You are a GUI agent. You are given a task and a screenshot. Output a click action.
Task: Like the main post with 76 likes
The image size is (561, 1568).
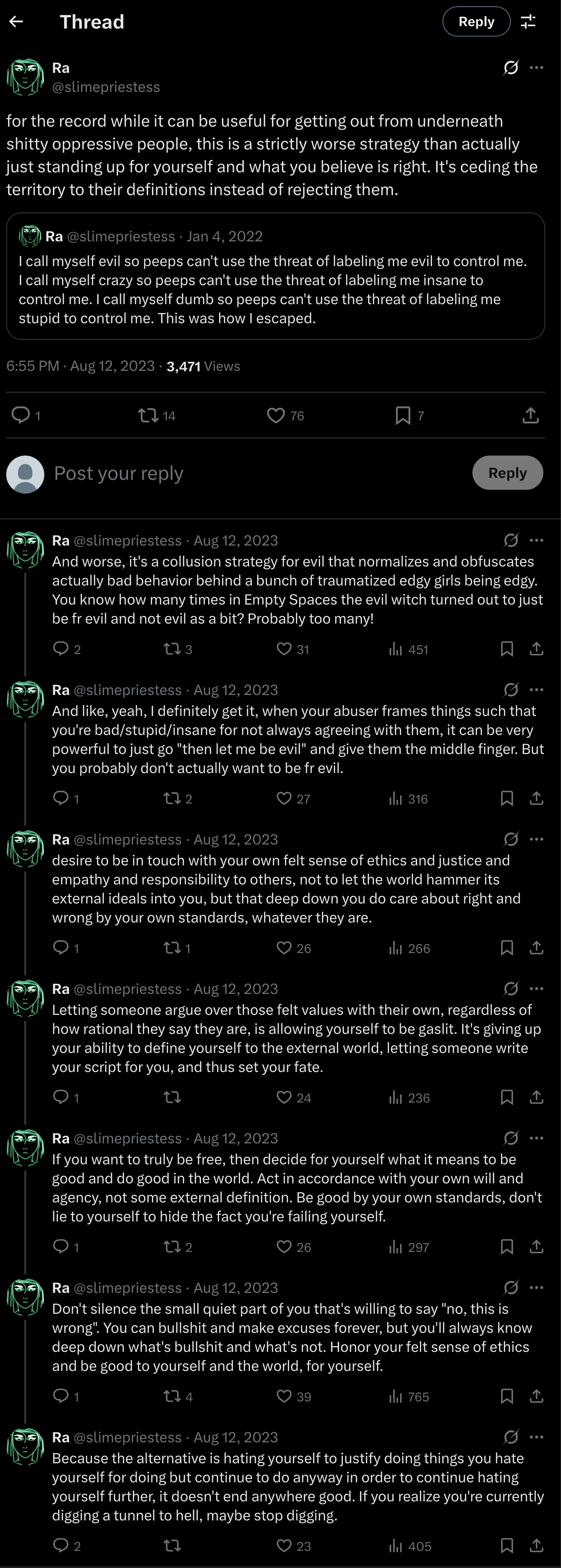[x=276, y=416]
